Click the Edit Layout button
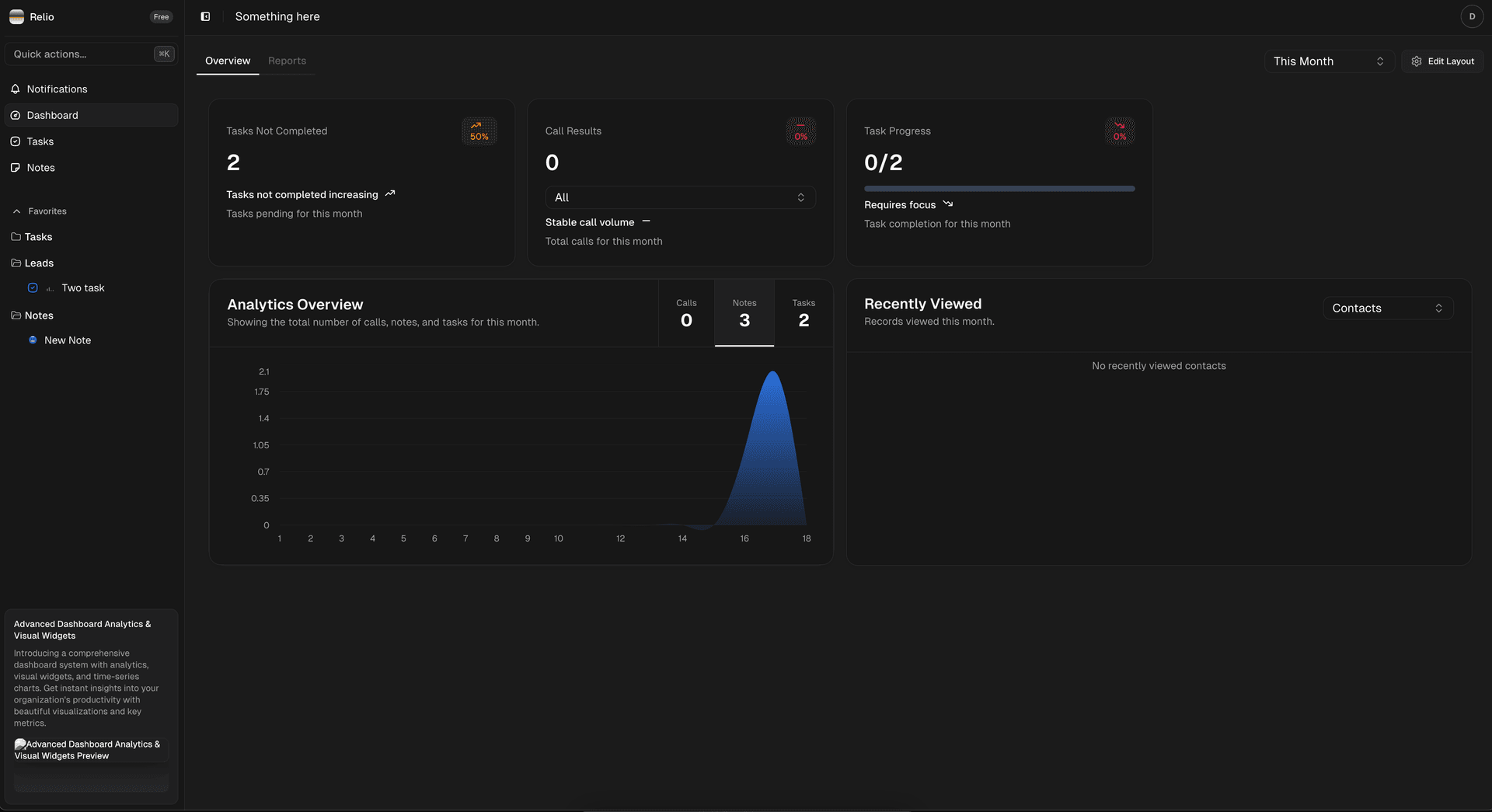The width and height of the screenshot is (1492, 812). tap(1441, 61)
